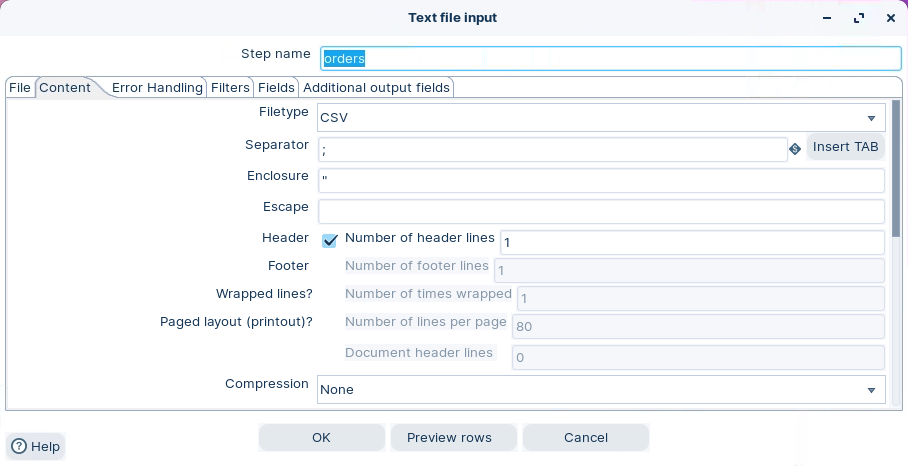The width and height of the screenshot is (908, 466).
Task: Close the Text file input dialog
Action: [x=890, y=18]
